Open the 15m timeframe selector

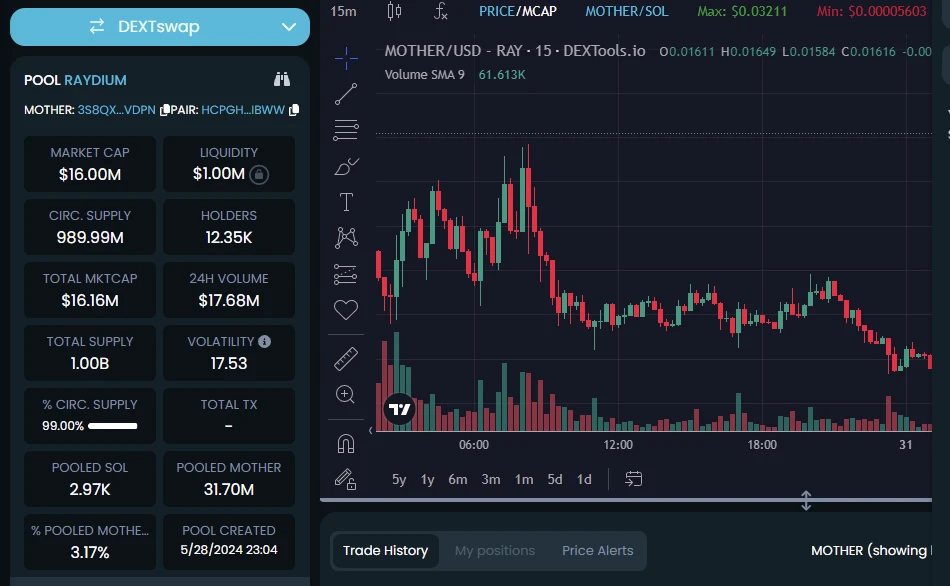click(344, 11)
